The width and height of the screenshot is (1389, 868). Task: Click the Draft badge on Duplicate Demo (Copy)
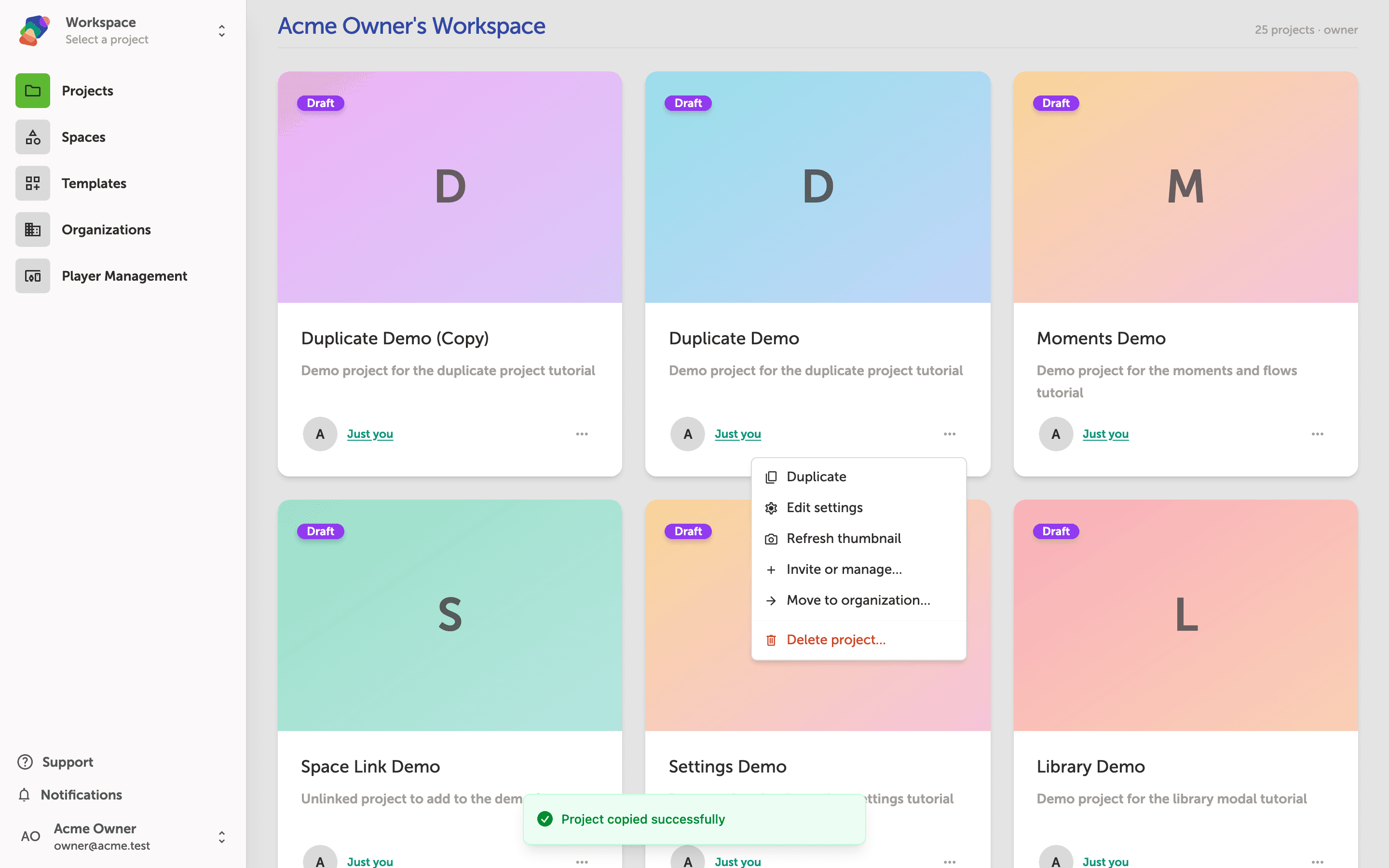click(x=320, y=103)
